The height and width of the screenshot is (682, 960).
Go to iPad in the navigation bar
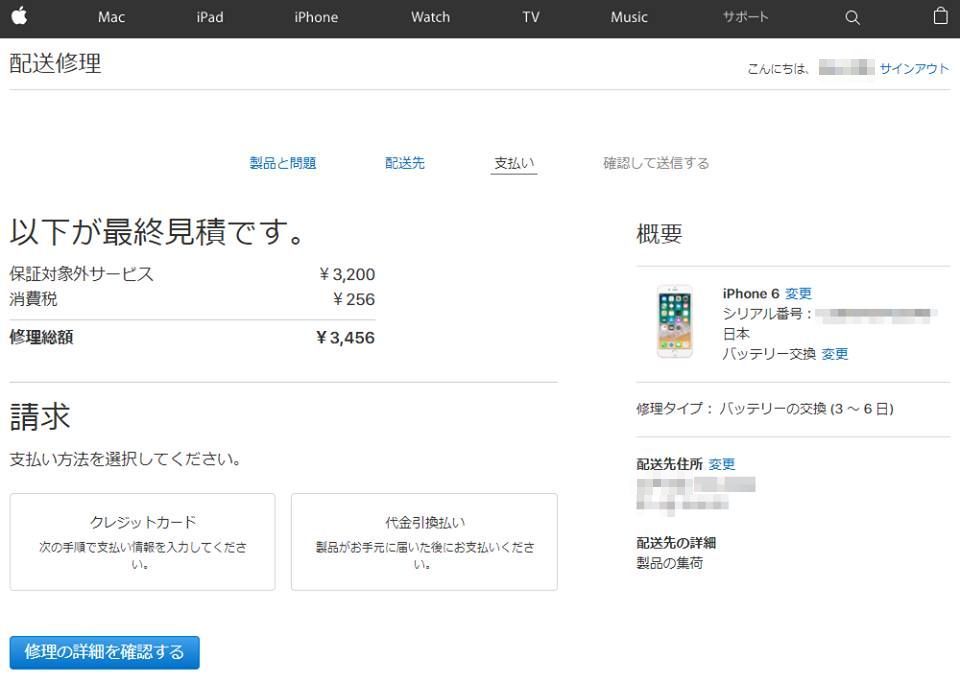tap(210, 17)
